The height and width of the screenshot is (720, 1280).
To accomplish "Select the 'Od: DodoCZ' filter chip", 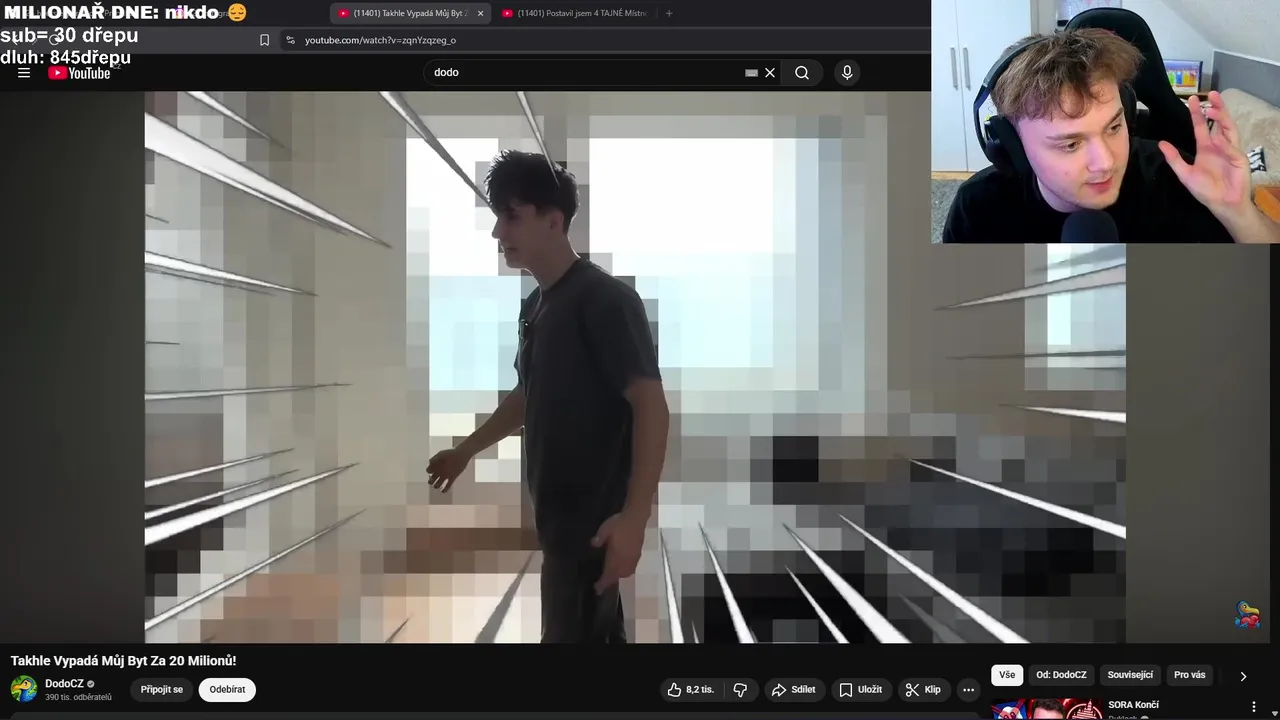I will [x=1061, y=675].
